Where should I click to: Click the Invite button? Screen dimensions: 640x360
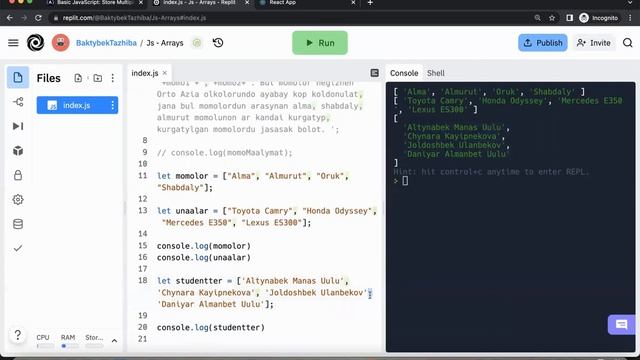coord(593,43)
